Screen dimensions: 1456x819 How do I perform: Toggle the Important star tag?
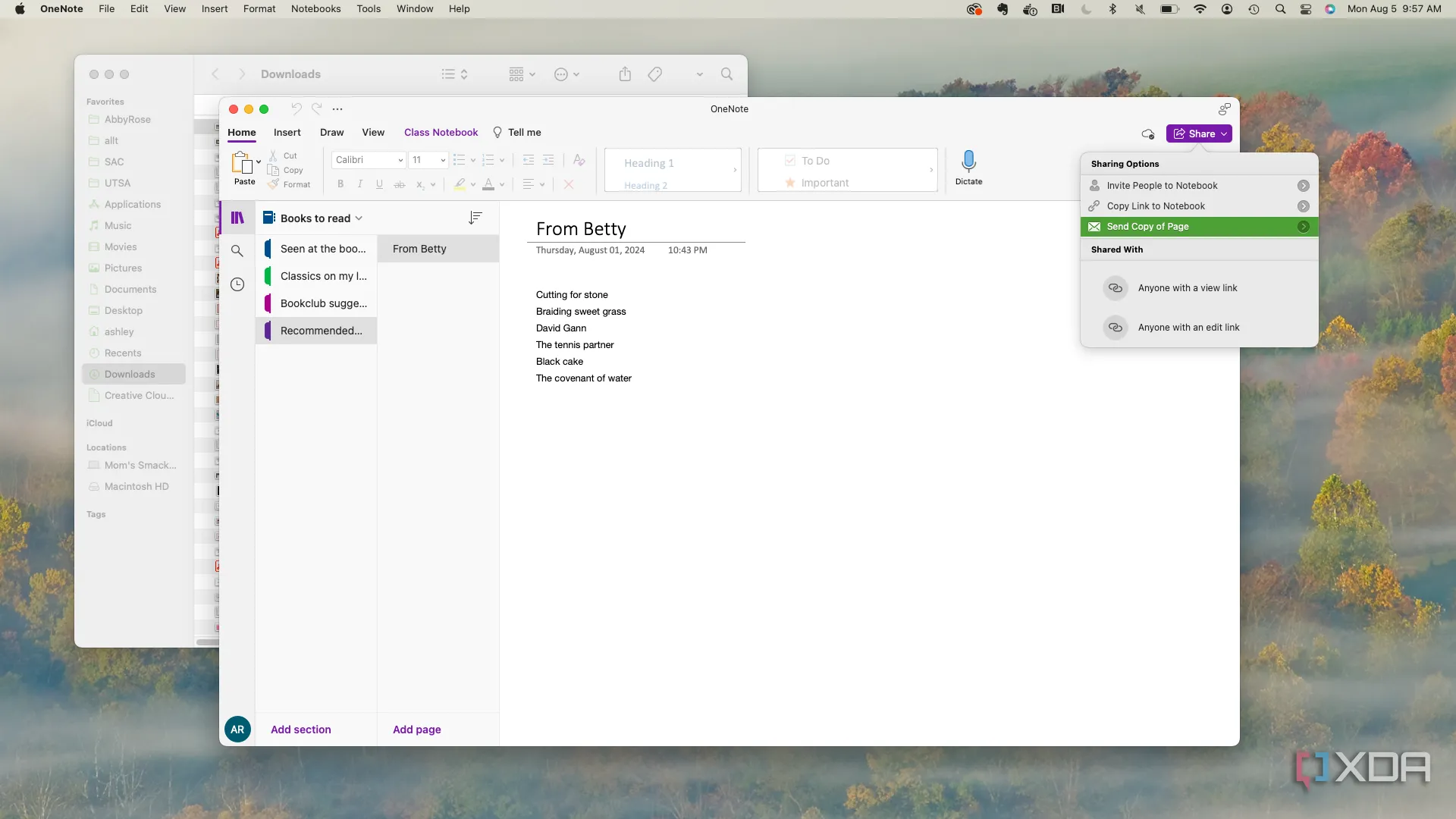[790, 183]
